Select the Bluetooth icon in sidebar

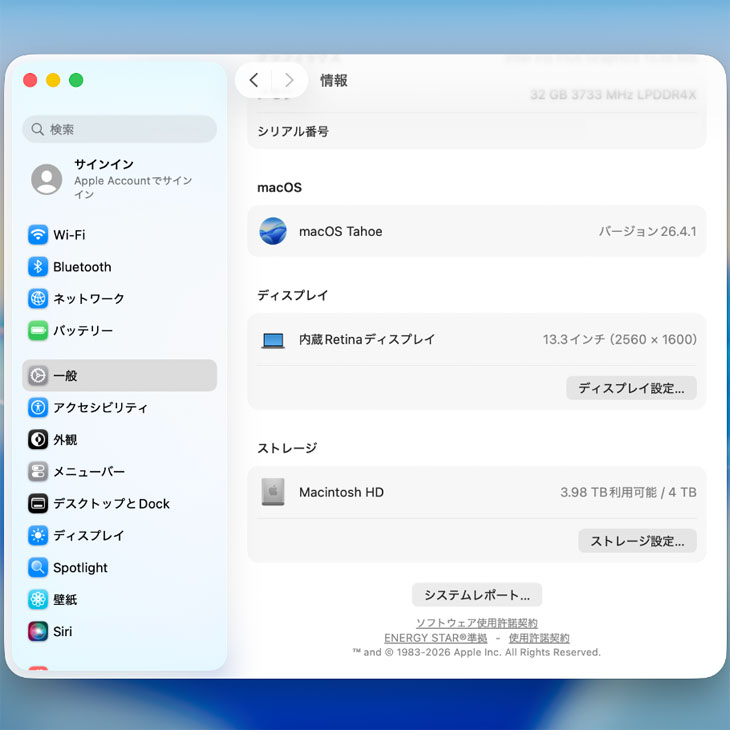pyautogui.click(x=38, y=267)
